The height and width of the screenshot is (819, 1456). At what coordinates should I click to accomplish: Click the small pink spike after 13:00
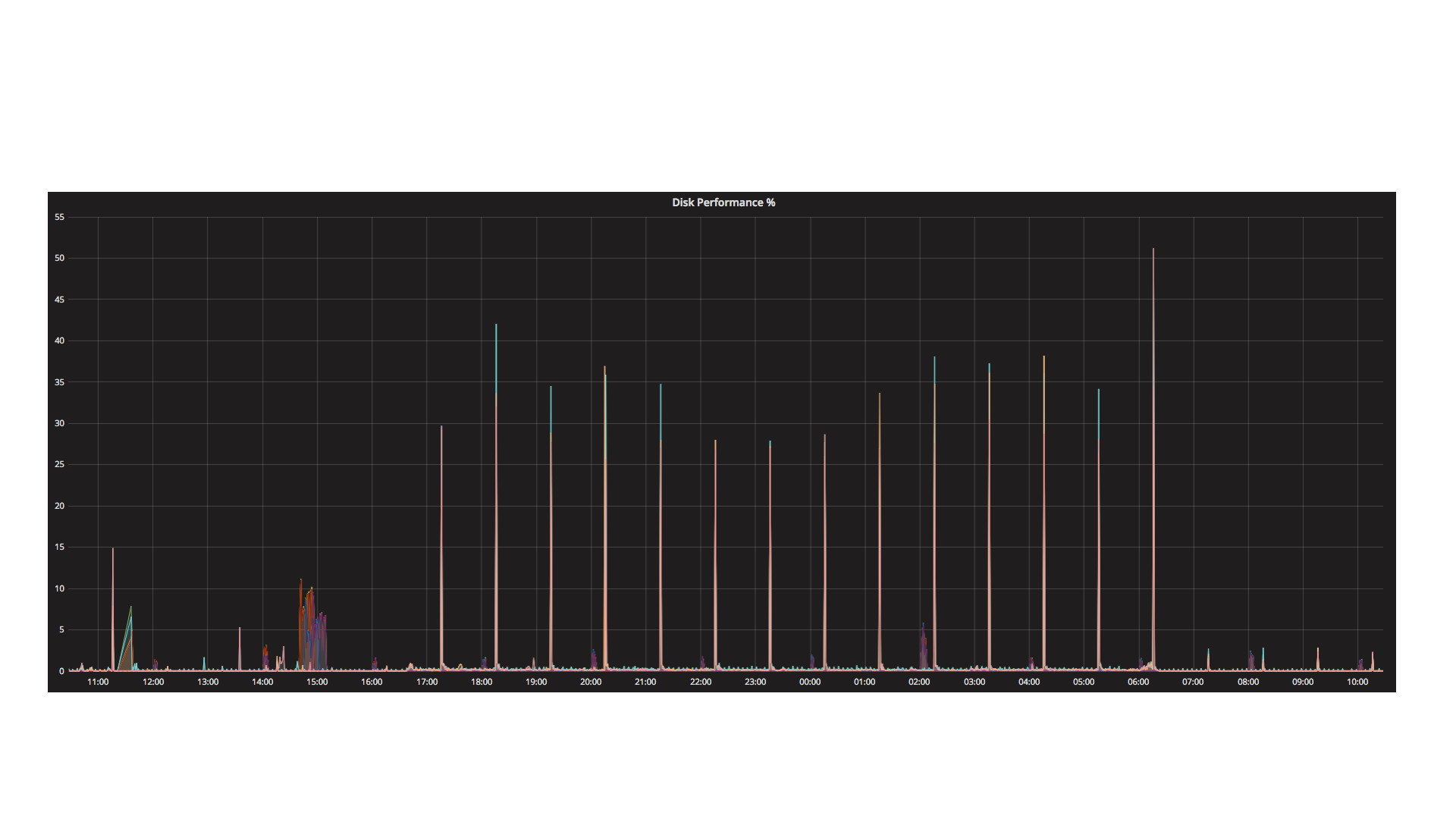(240, 629)
